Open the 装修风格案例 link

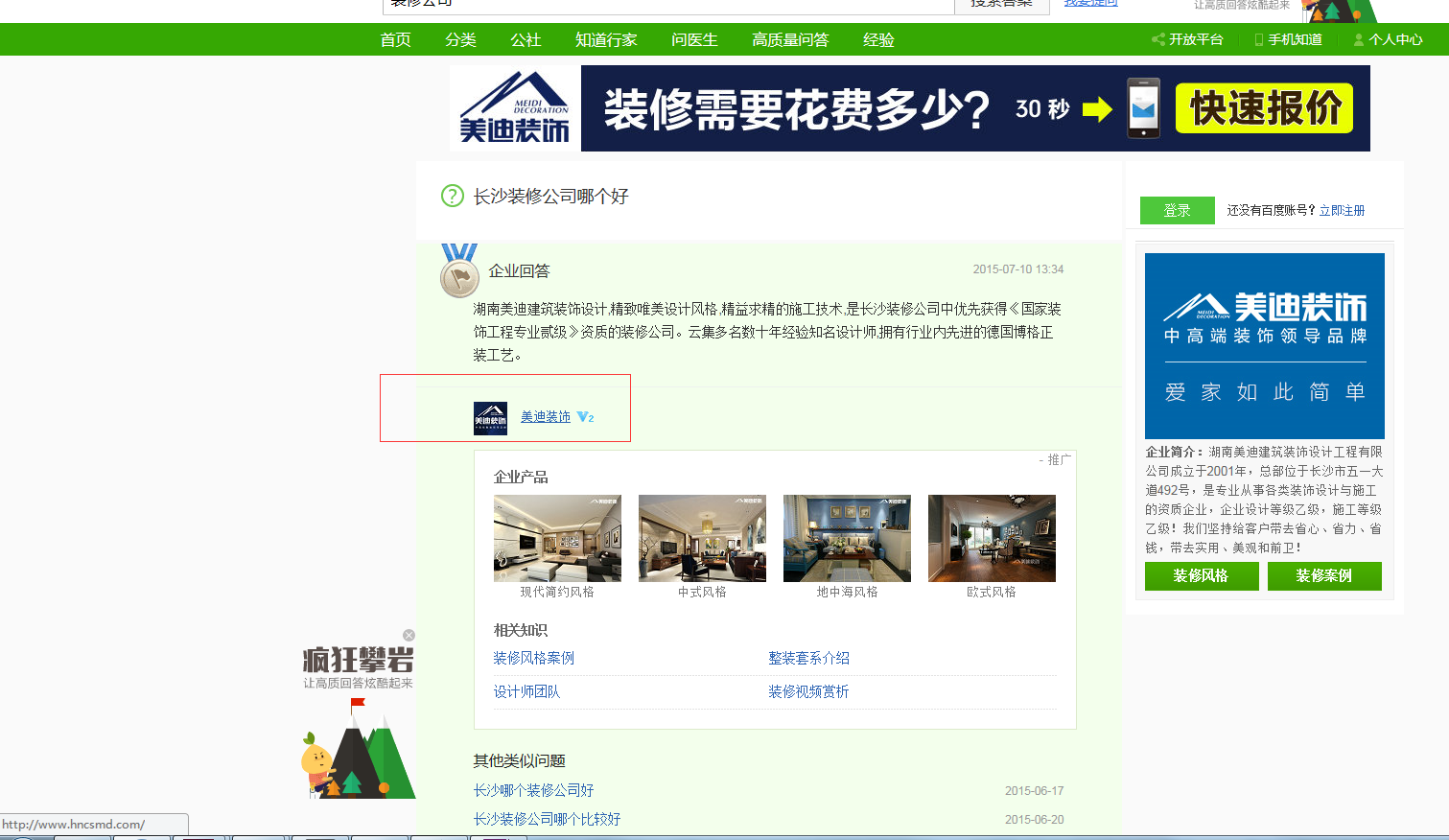click(x=533, y=658)
